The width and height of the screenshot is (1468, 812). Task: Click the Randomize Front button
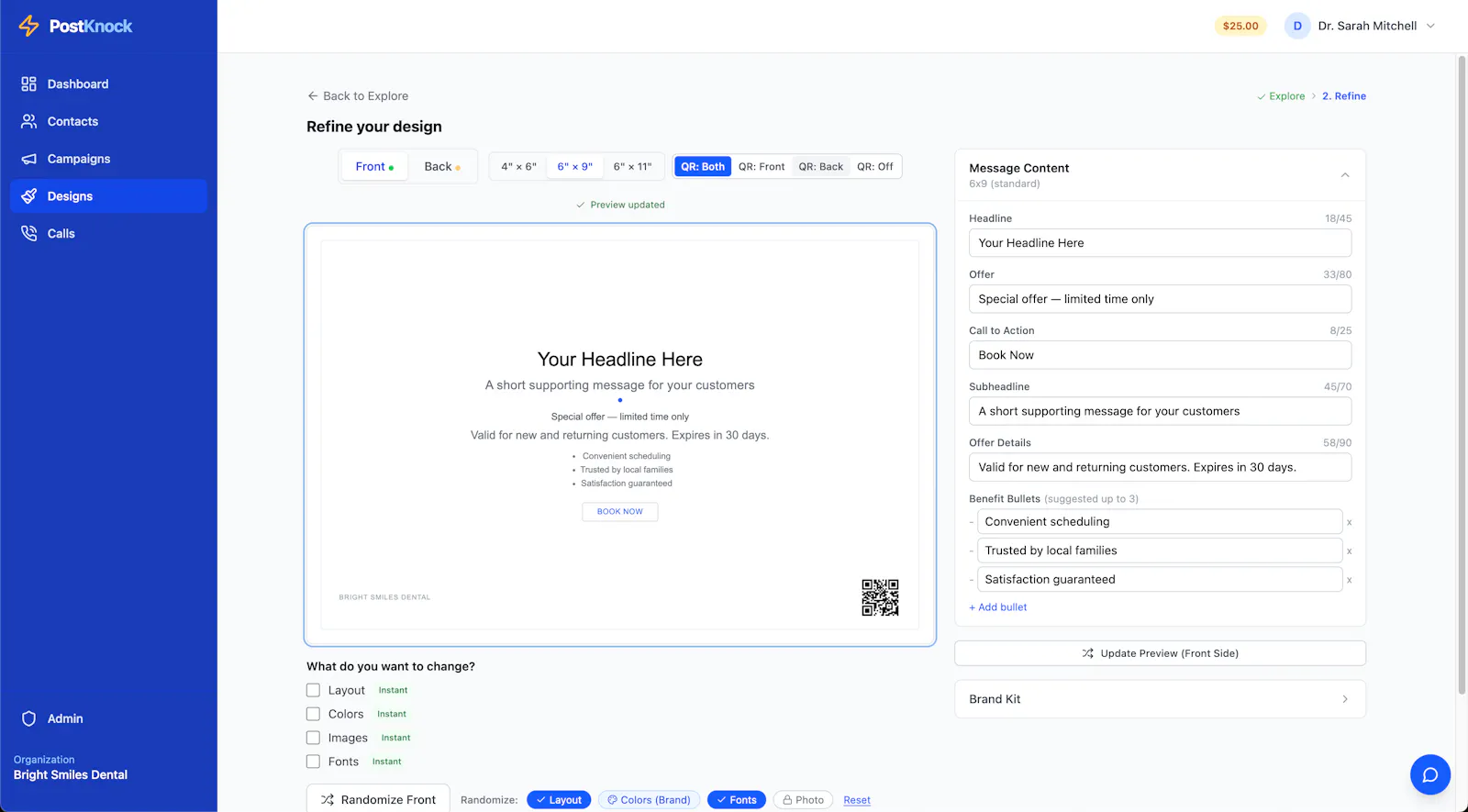point(378,799)
